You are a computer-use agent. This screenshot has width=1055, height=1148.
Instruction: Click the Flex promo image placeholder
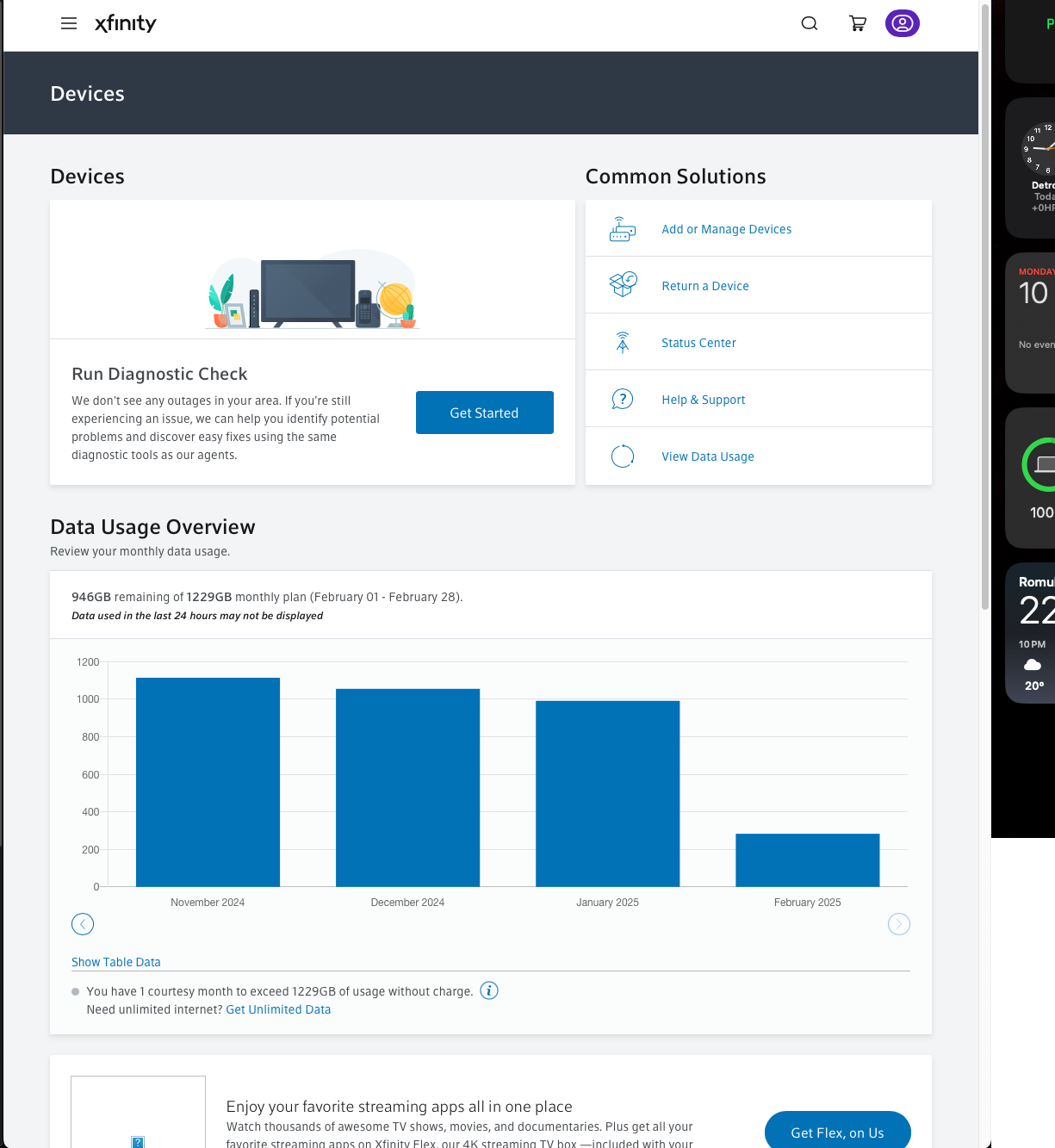point(138,1112)
